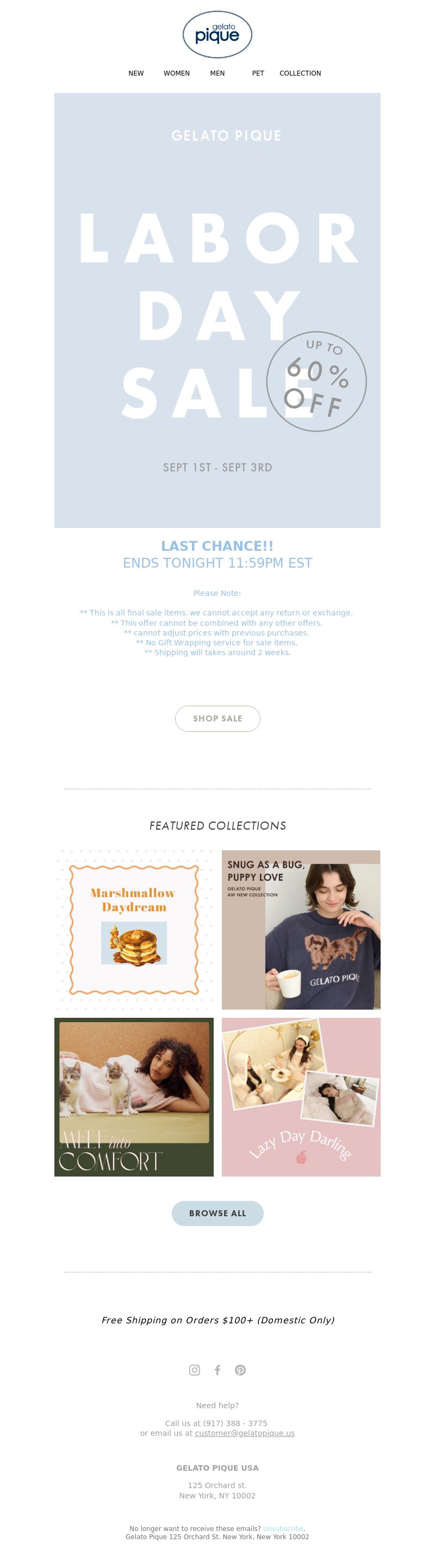Open the Instagram social icon
The width and height of the screenshot is (435, 1568).
coord(195,1370)
